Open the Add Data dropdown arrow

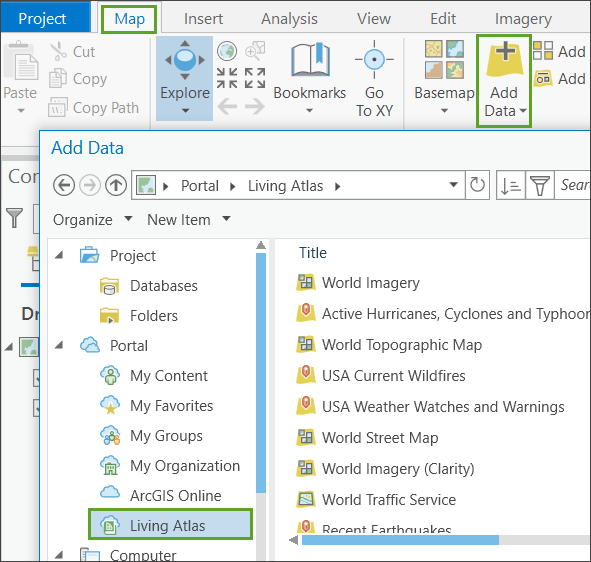point(523,111)
